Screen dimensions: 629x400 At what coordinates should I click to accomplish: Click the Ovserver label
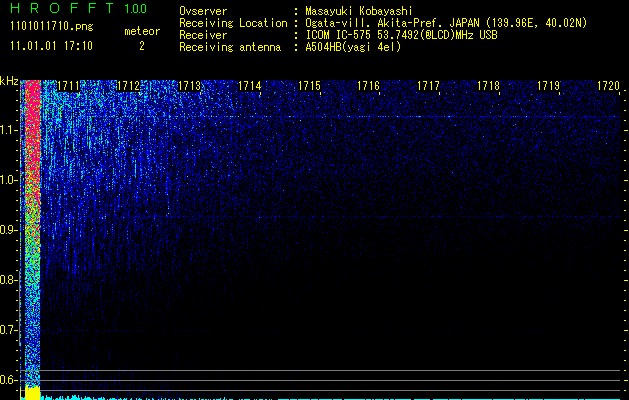pyautogui.click(x=203, y=11)
